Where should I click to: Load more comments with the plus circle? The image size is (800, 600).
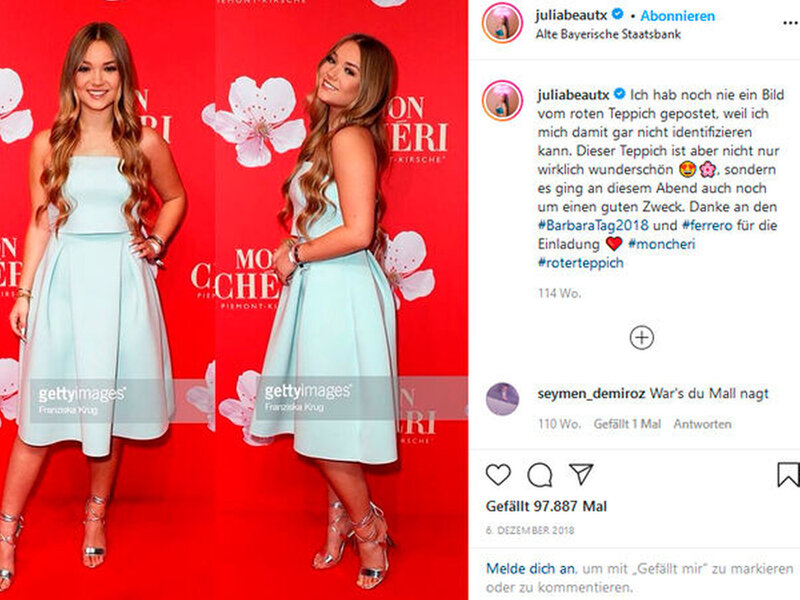(642, 338)
